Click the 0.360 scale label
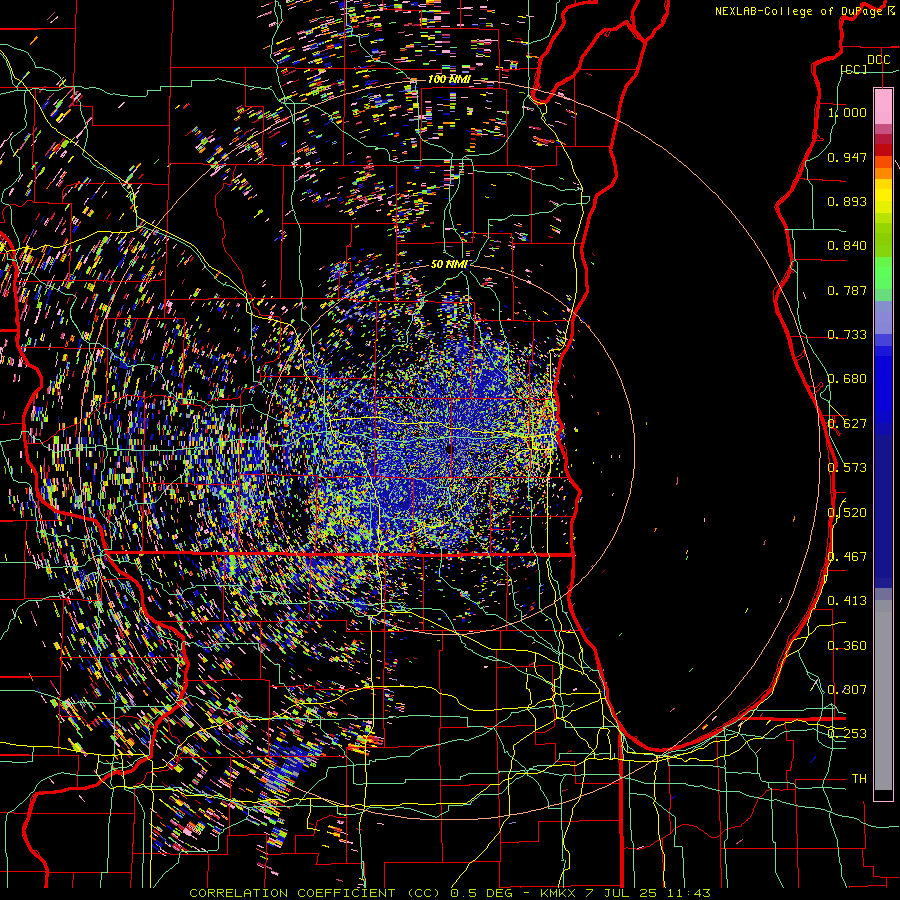 tap(847, 646)
